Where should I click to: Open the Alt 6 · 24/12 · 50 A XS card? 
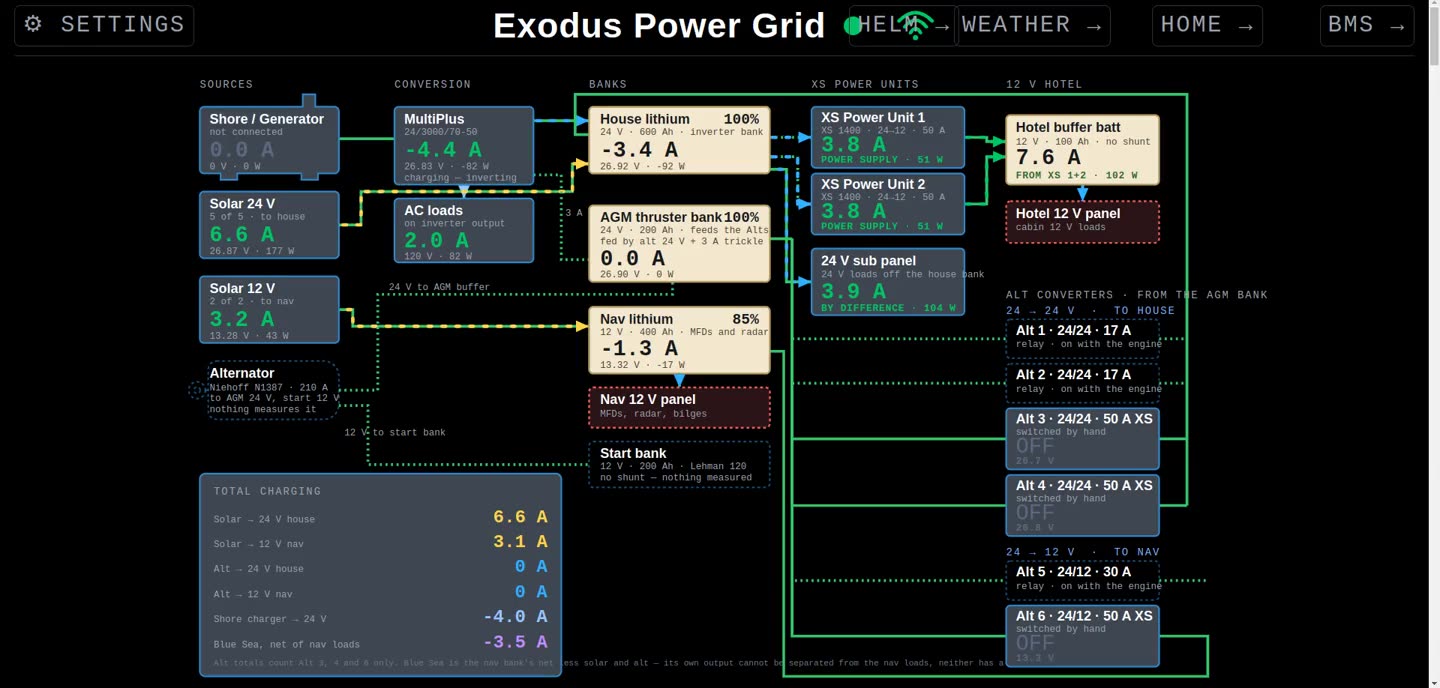1083,636
